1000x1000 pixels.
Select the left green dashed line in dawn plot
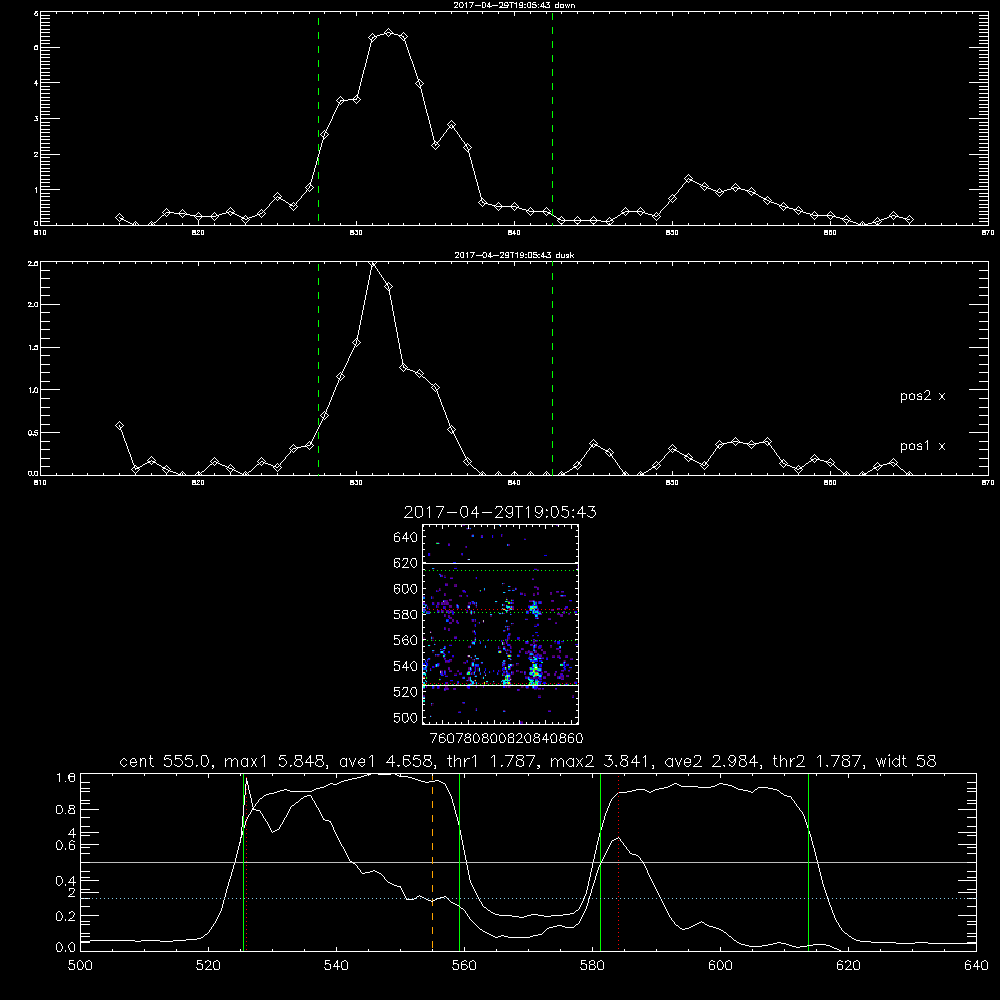click(318, 119)
